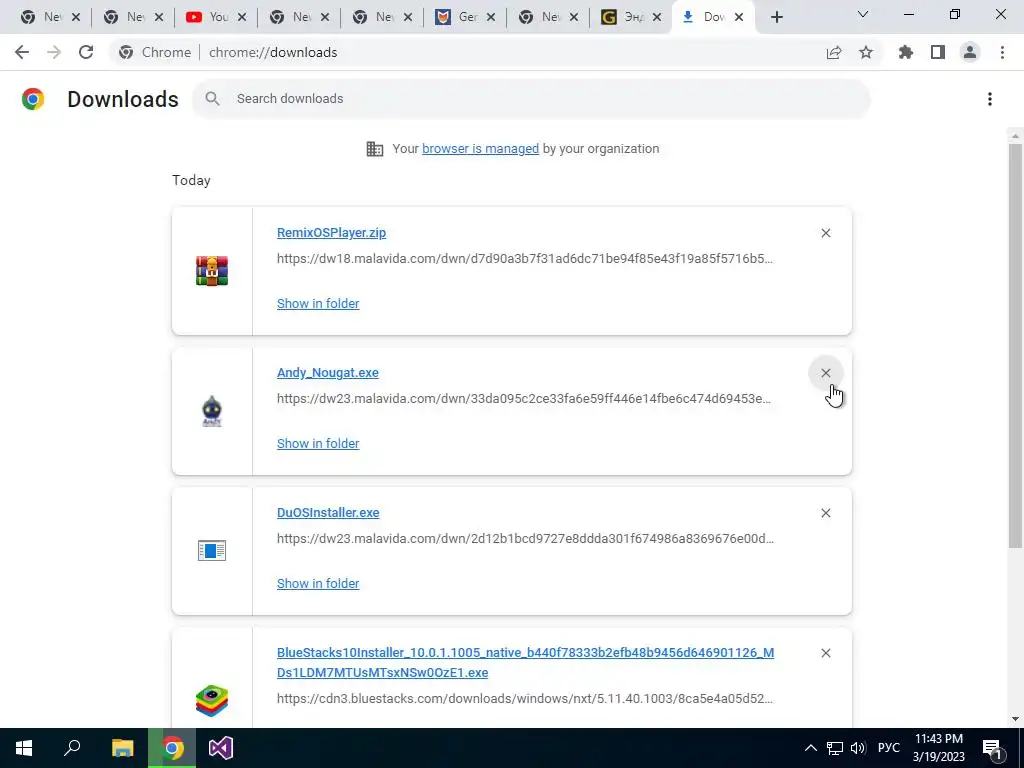Image resolution: width=1024 pixels, height=768 pixels.
Task: Reload the downloads page
Action: (x=86, y=52)
